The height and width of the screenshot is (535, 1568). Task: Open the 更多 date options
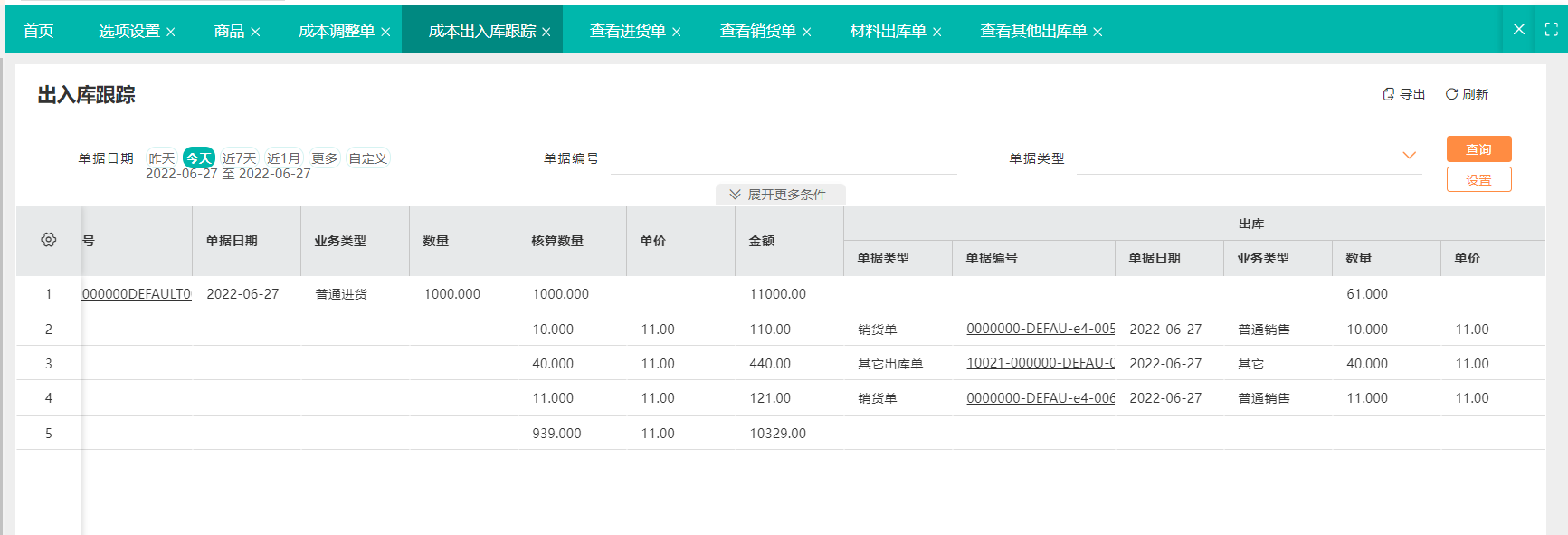click(x=325, y=158)
